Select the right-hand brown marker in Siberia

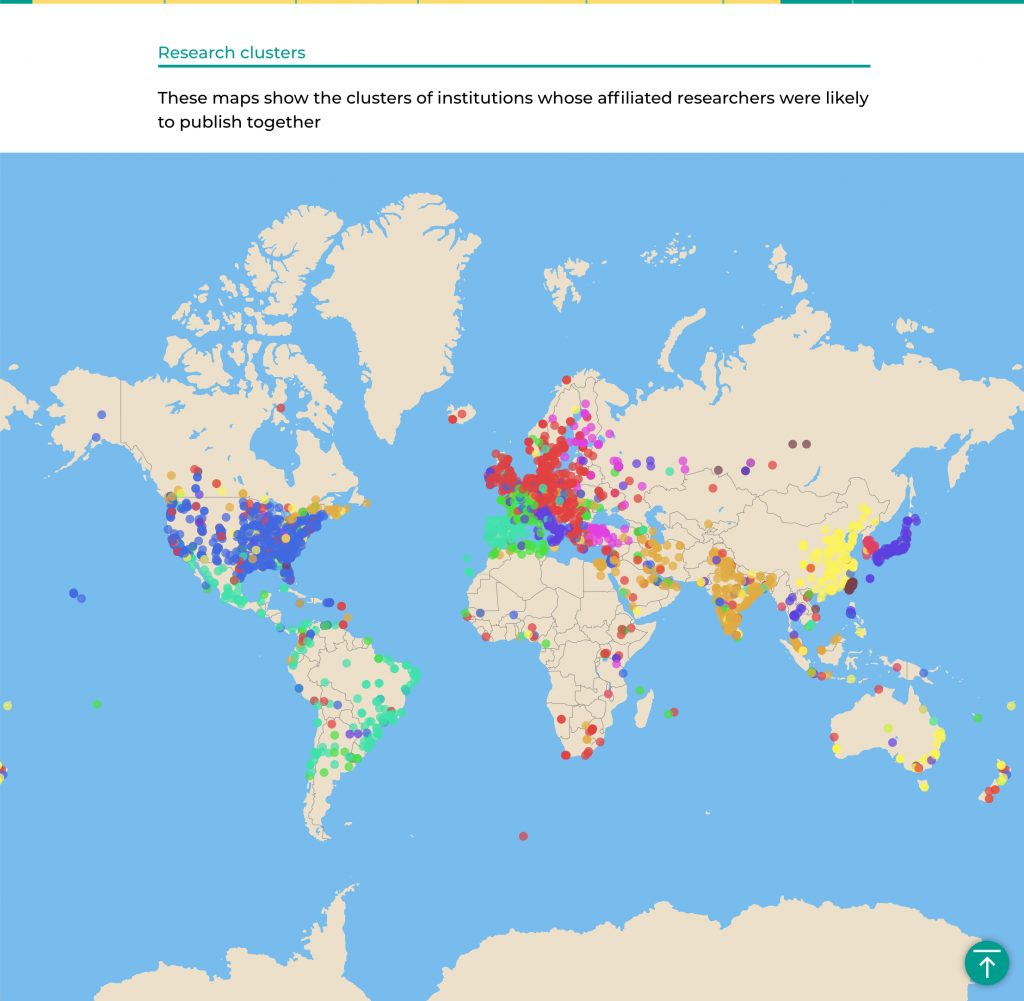coord(806,443)
